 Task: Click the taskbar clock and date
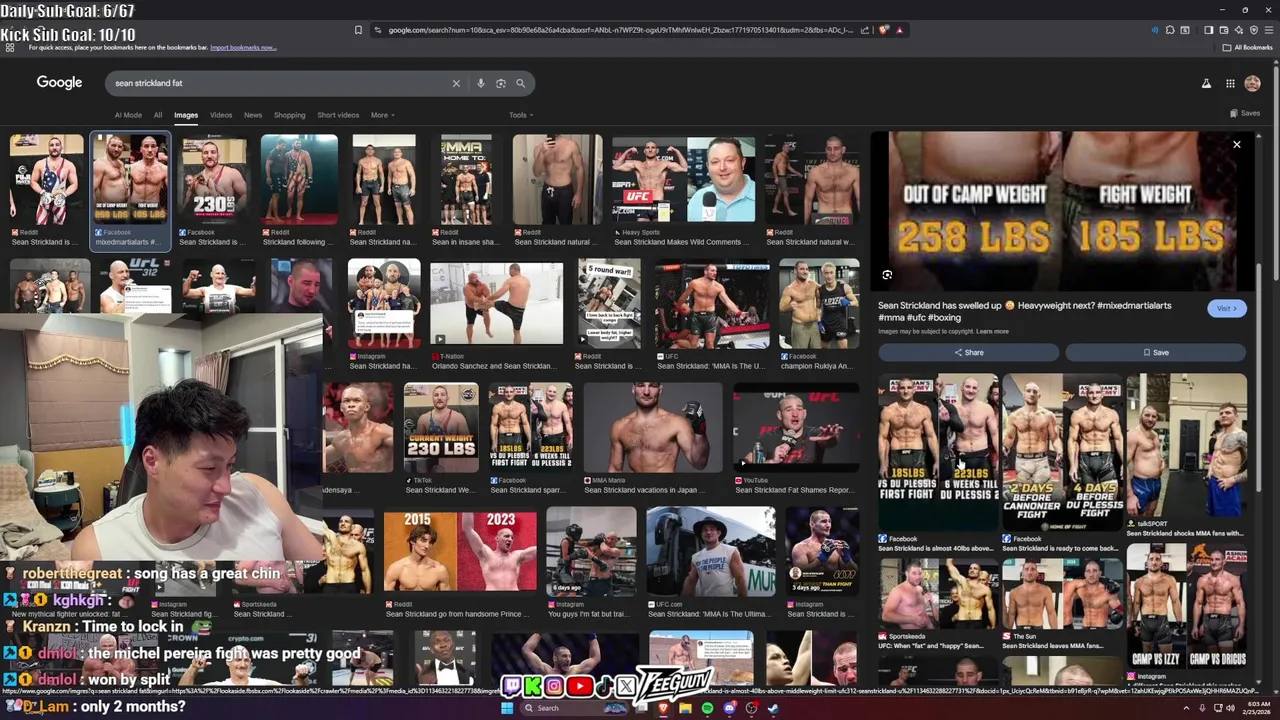[1255, 708]
